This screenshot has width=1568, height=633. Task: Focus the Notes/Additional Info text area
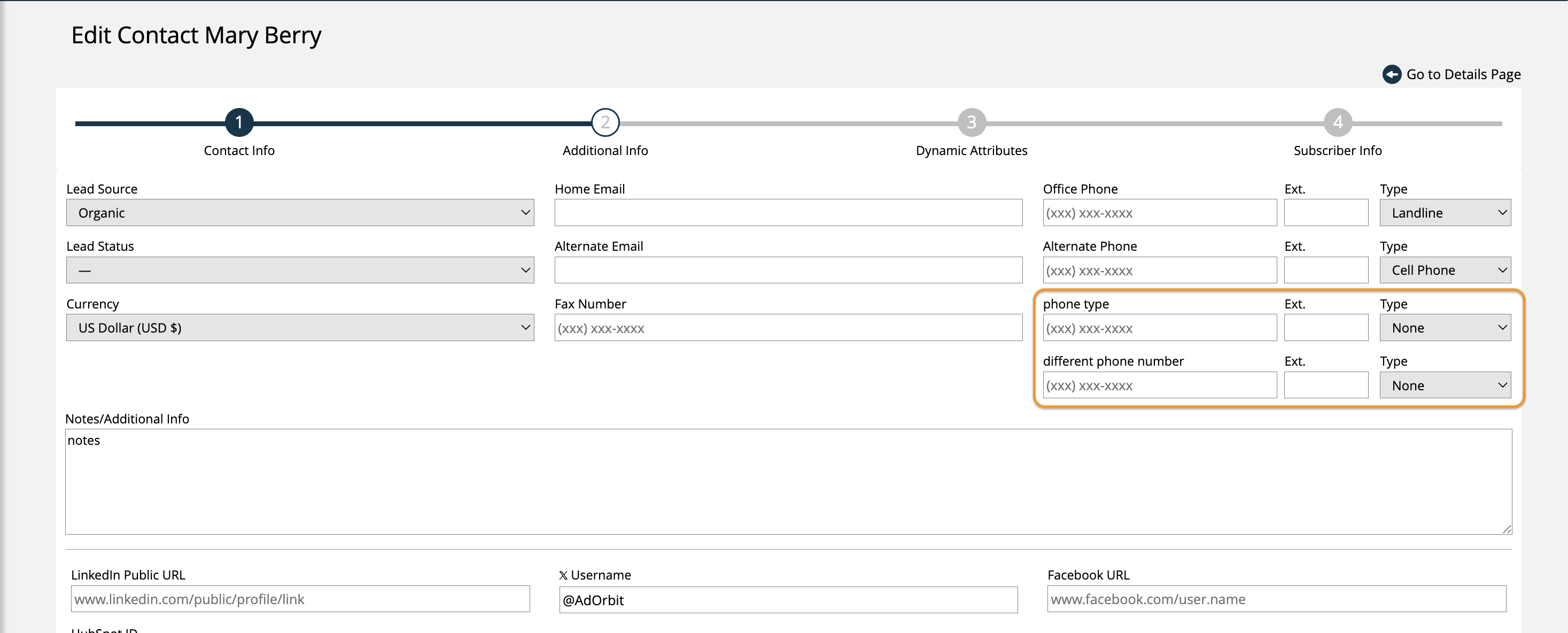[x=788, y=482]
